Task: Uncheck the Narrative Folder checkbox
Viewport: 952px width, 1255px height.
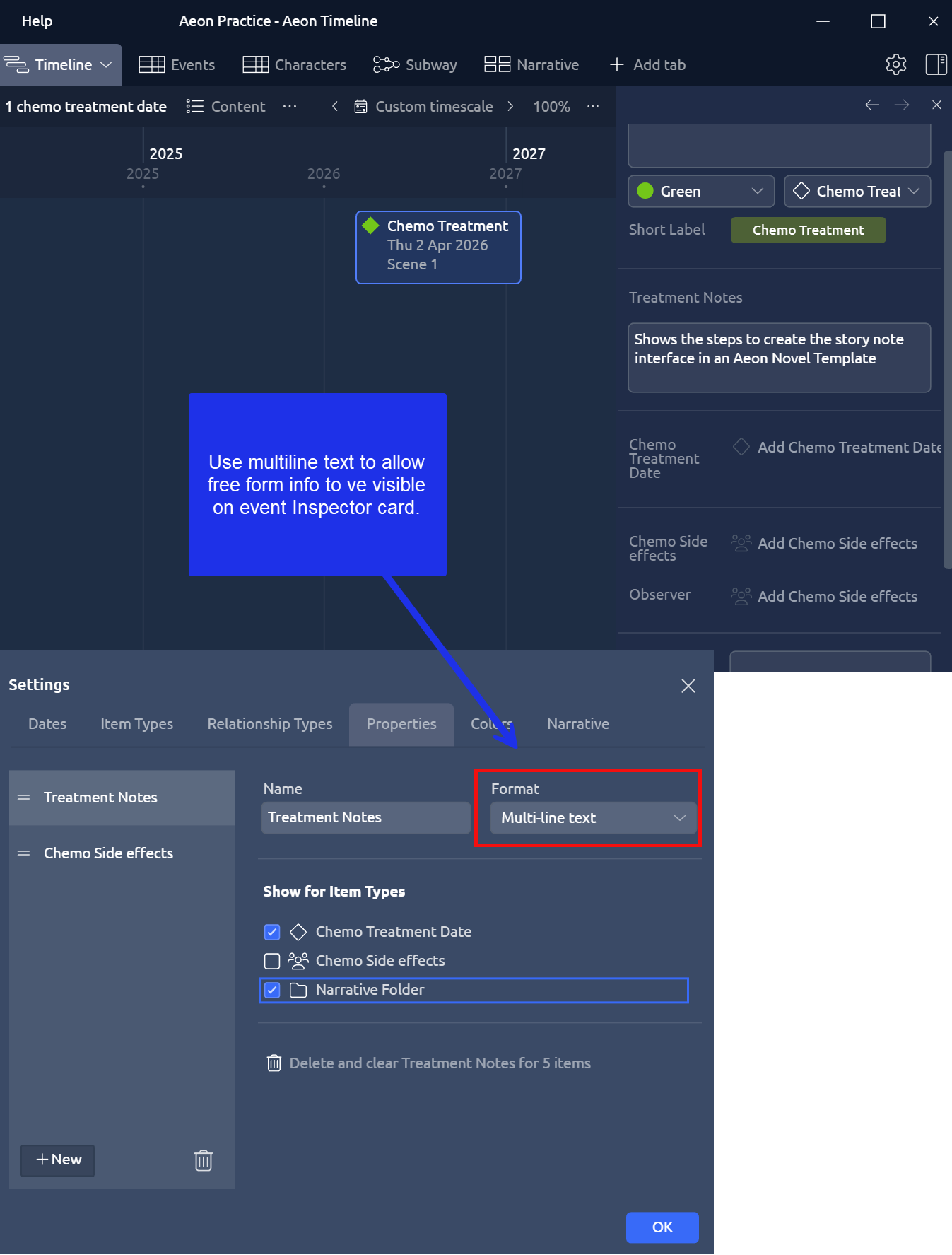Action: [272, 990]
